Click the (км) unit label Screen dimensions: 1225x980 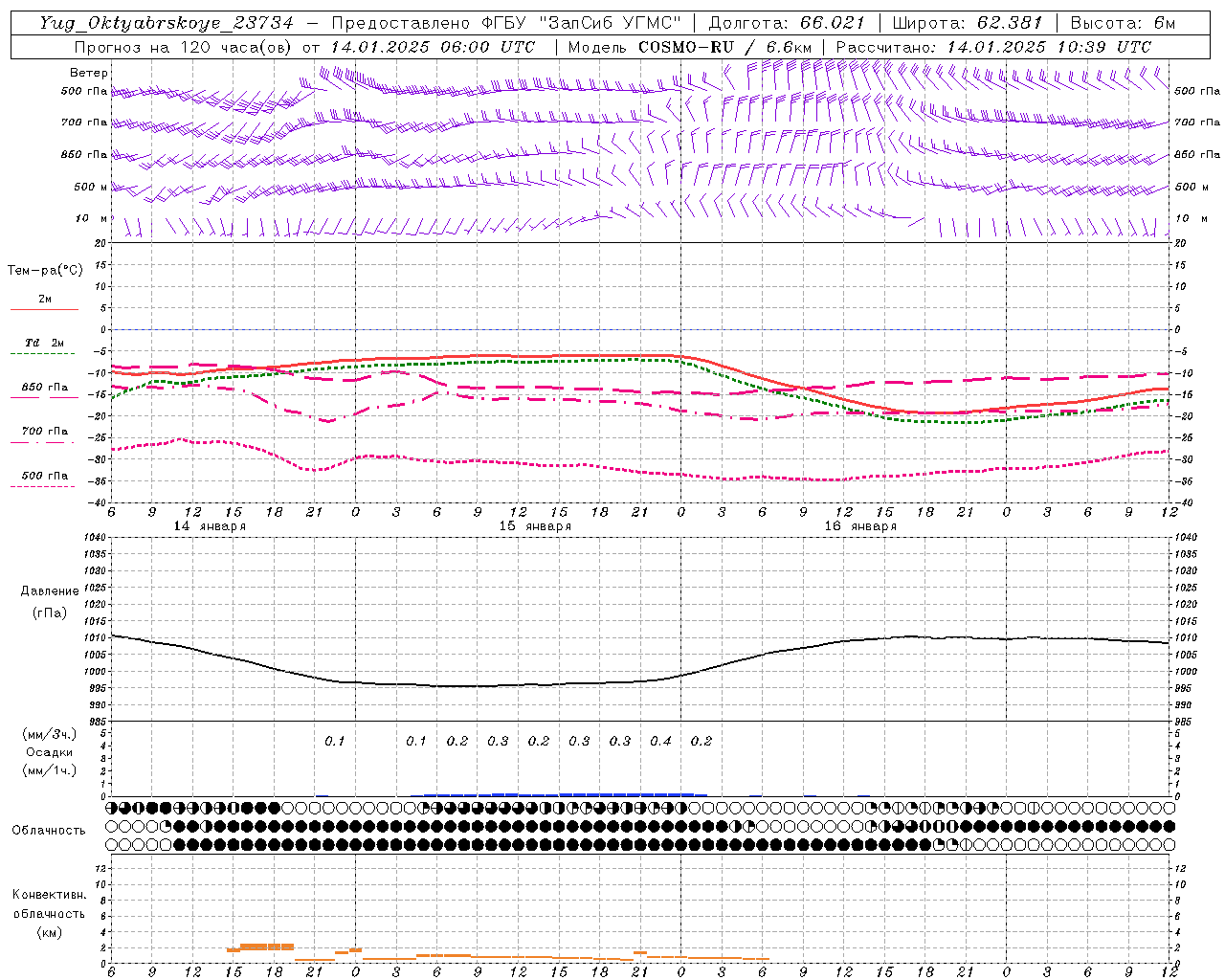click(49, 931)
